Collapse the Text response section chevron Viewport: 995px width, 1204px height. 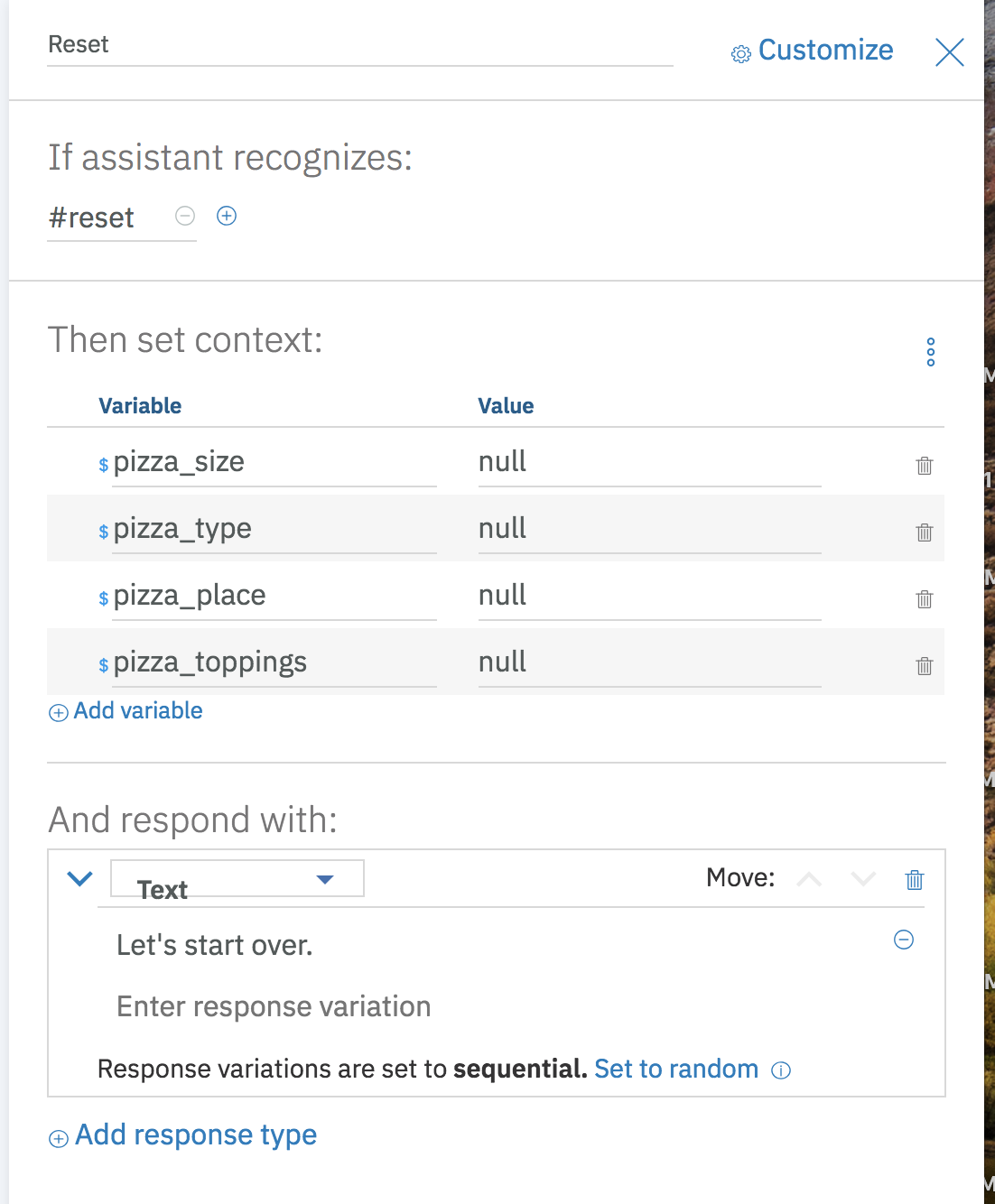pyautogui.click(x=80, y=878)
